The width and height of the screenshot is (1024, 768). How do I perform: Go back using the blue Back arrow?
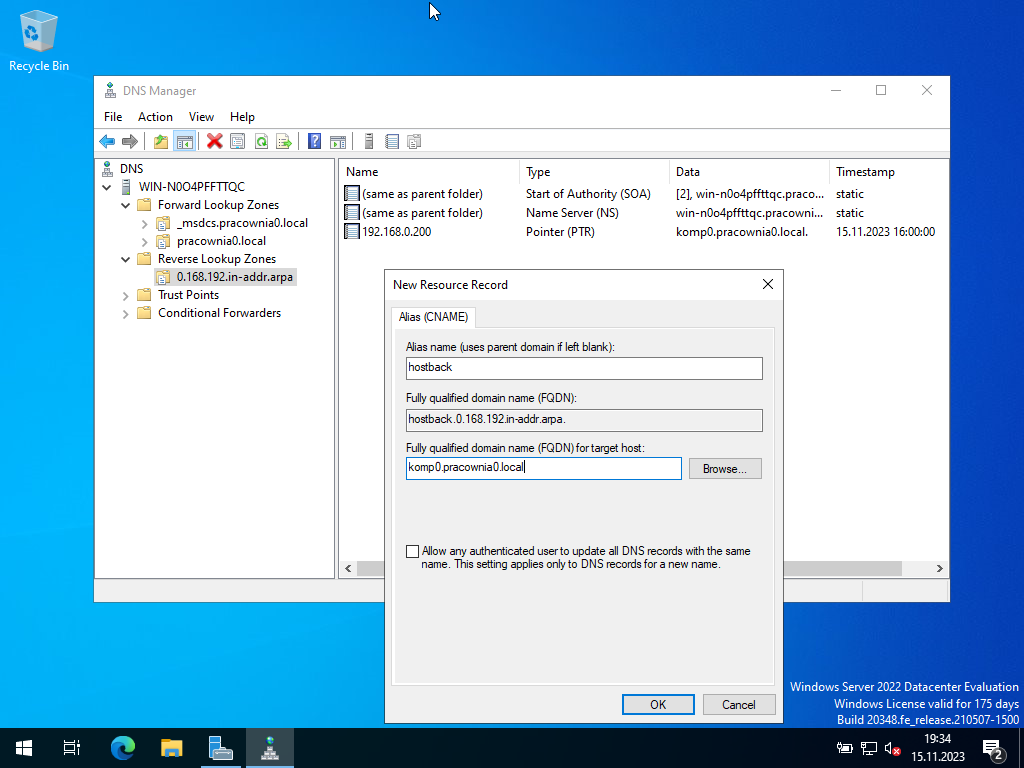point(107,141)
